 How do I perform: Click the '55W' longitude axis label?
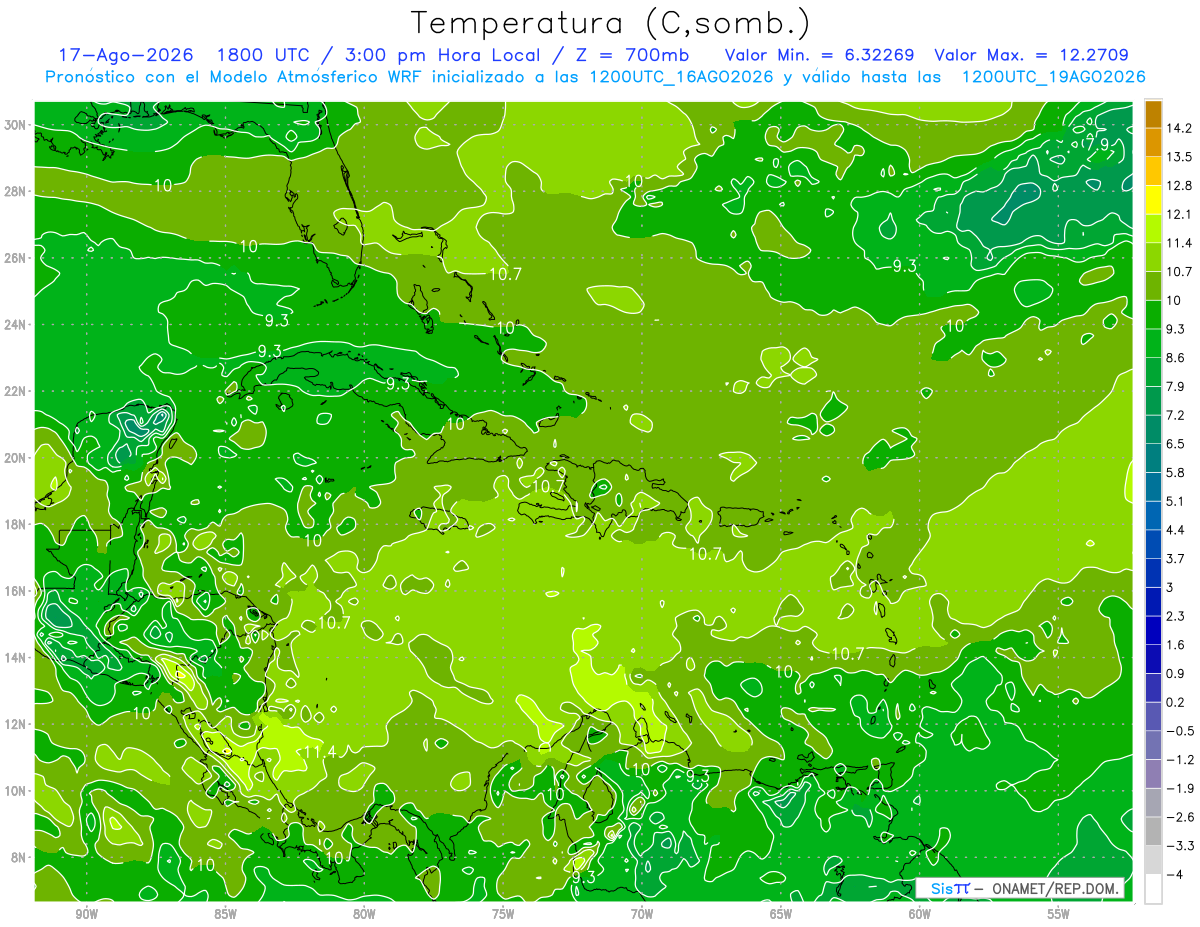coord(1059,914)
